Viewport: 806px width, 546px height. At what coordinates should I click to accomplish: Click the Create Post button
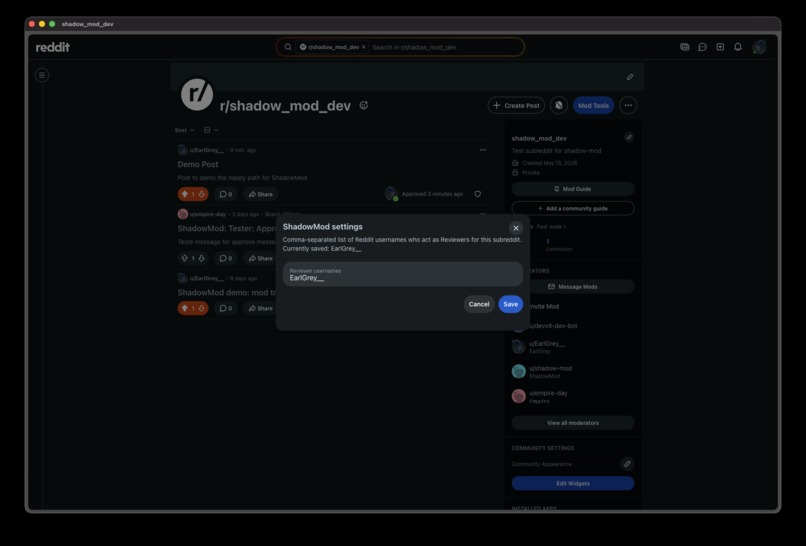[516, 105]
